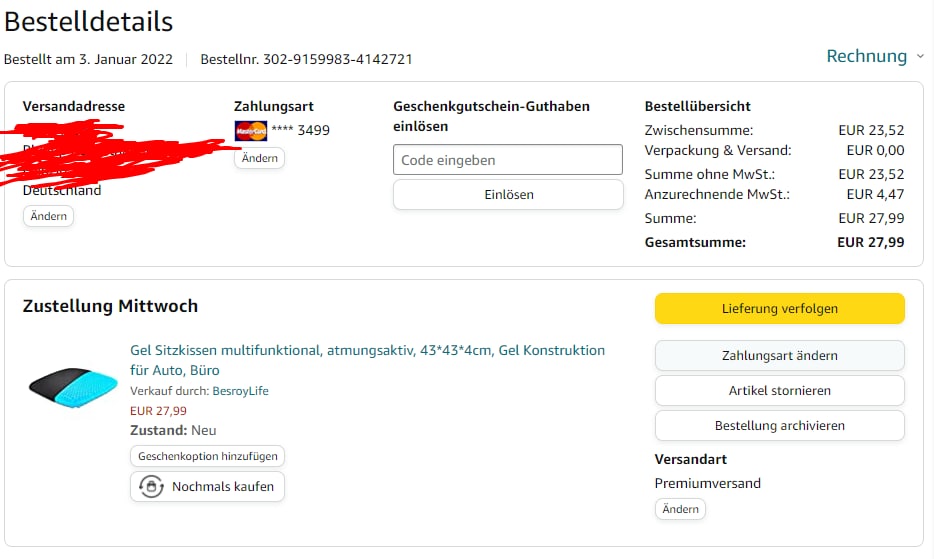This screenshot has width=934, height=559.
Task: Track shipment with 'Lieferung verfolgen'
Action: coord(779,309)
